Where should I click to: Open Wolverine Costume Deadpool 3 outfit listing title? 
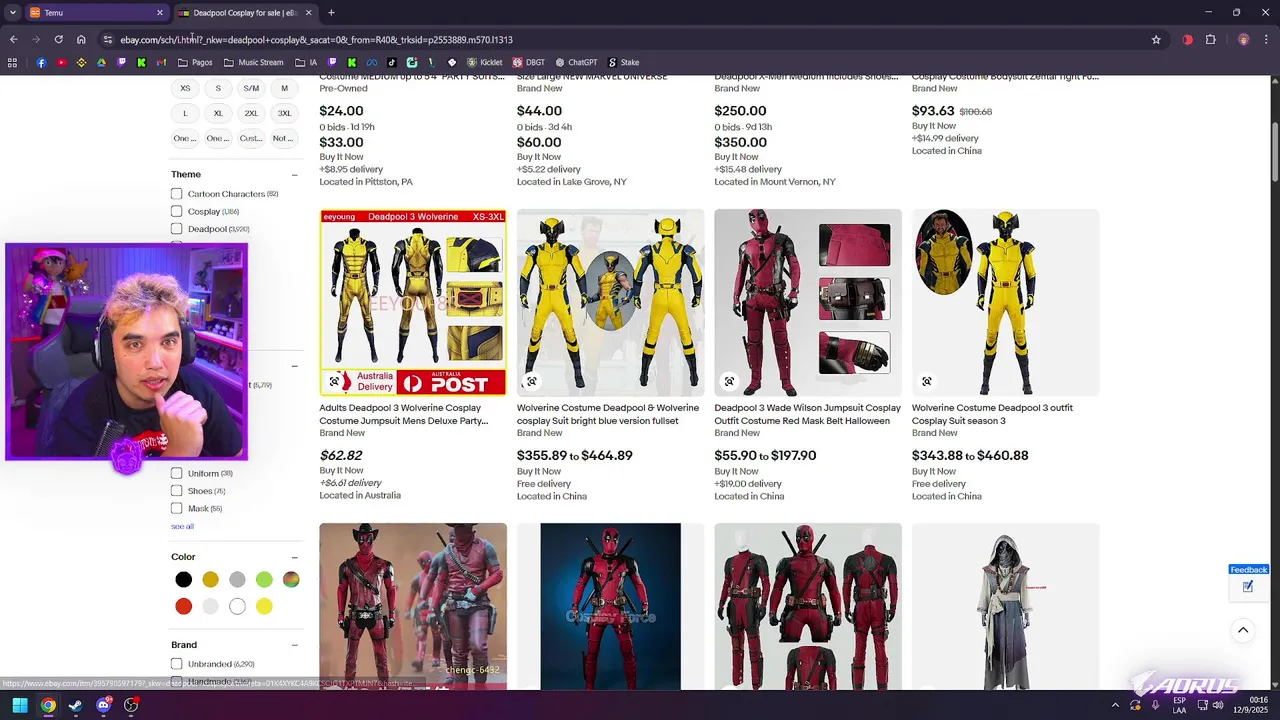[x=992, y=414]
